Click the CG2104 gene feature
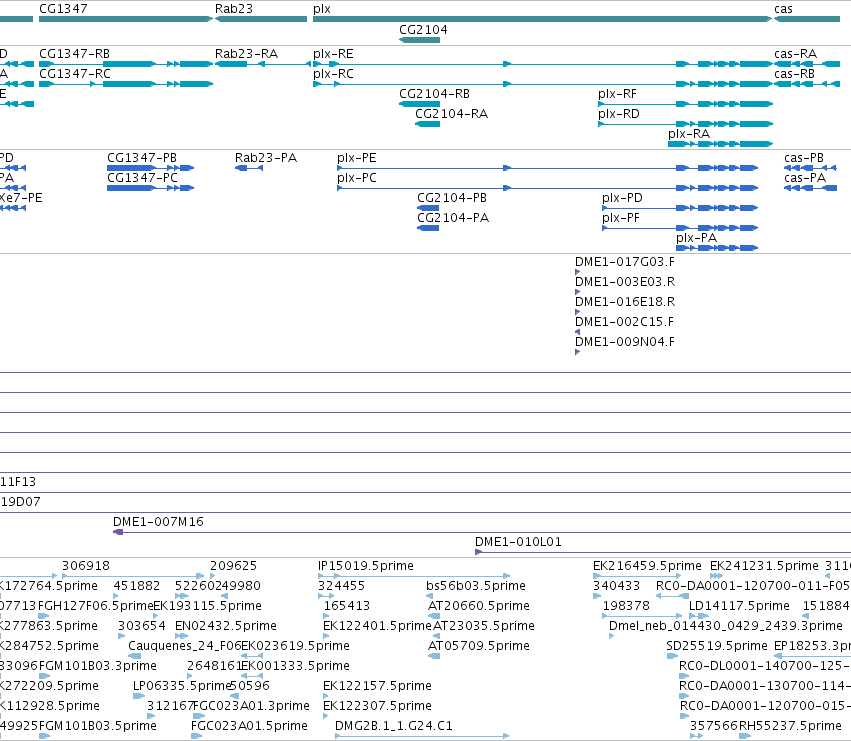This screenshot has width=851, height=741. [419, 40]
